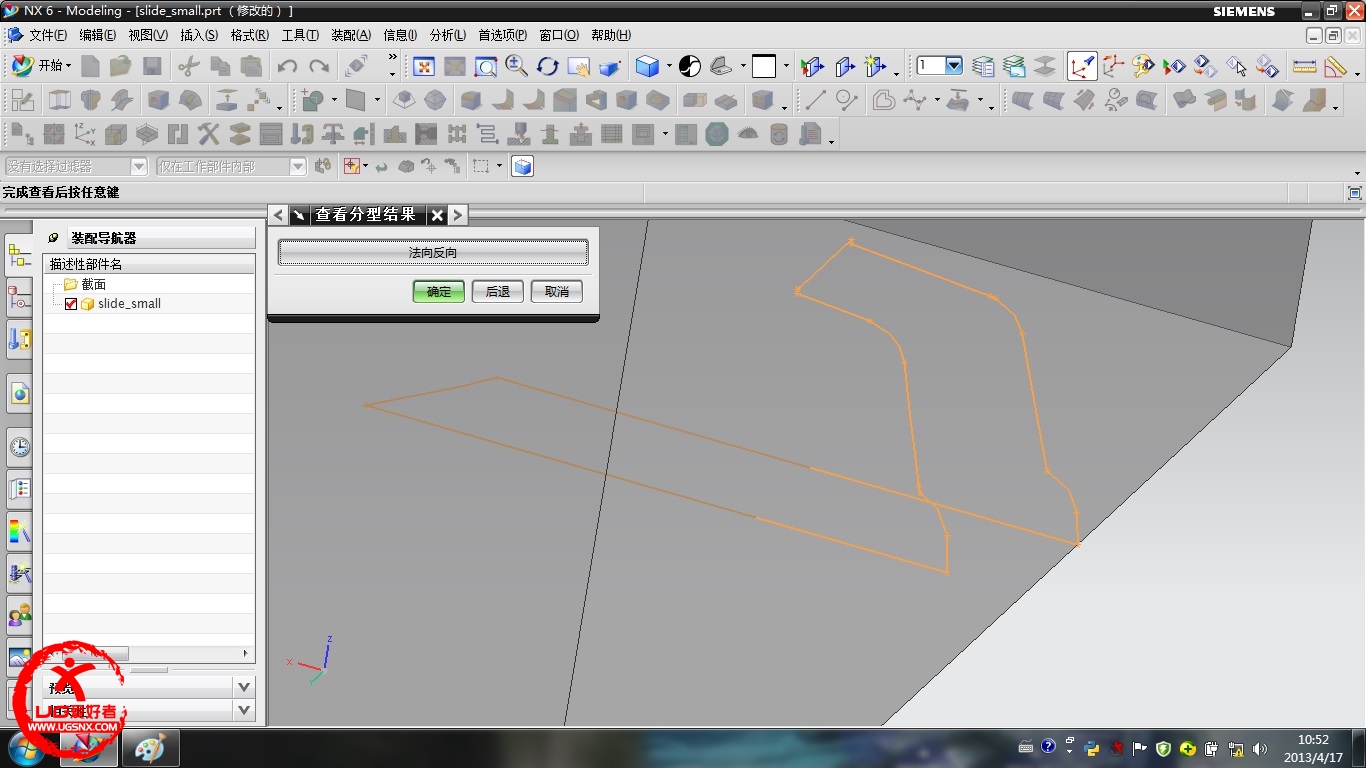The width and height of the screenshot is (1366, 768).
Task: Open the 视图(V) menu
Action: (148, 35)
